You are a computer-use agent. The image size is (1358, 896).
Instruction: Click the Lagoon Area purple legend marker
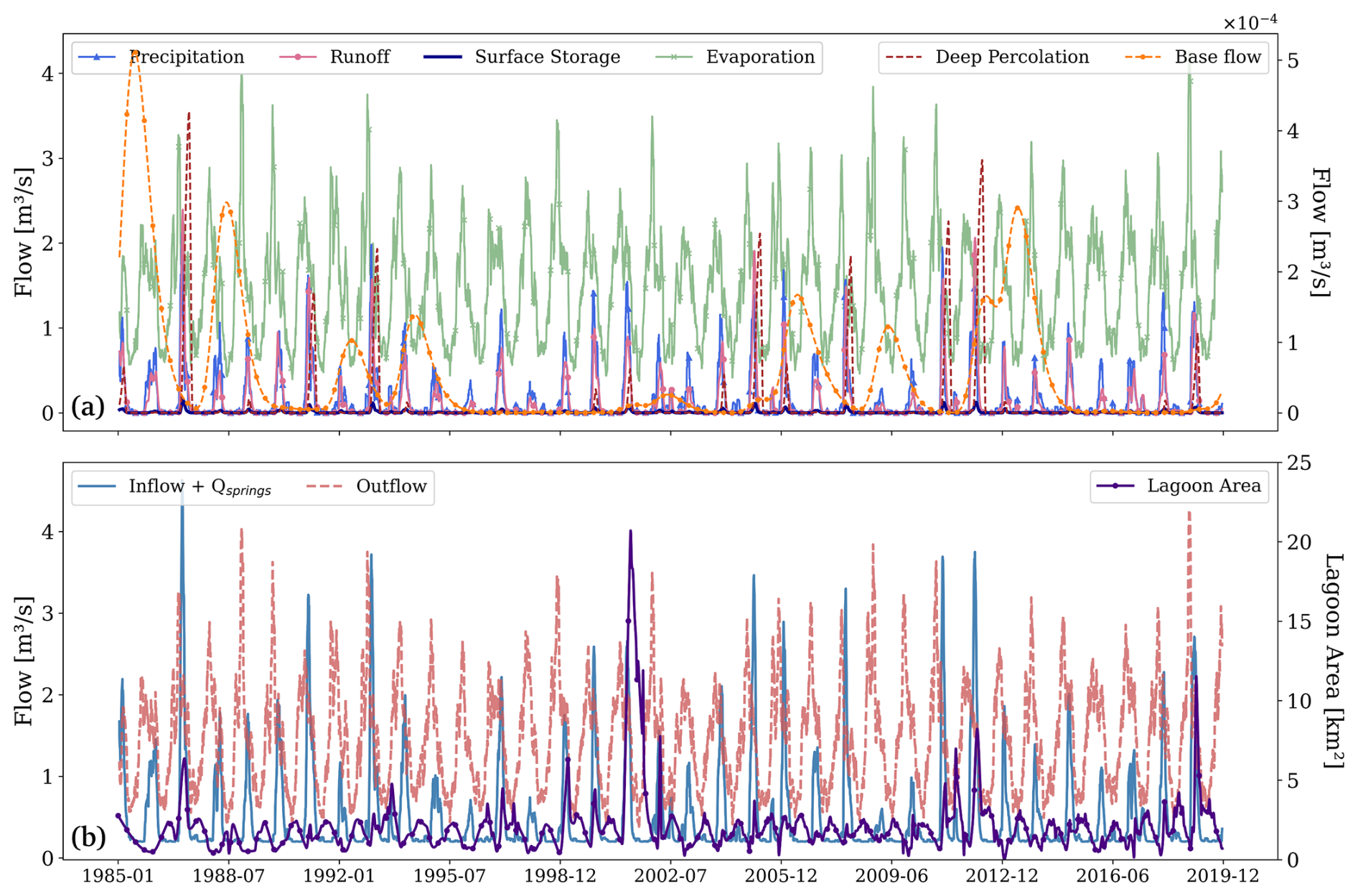pos(1115,486)
